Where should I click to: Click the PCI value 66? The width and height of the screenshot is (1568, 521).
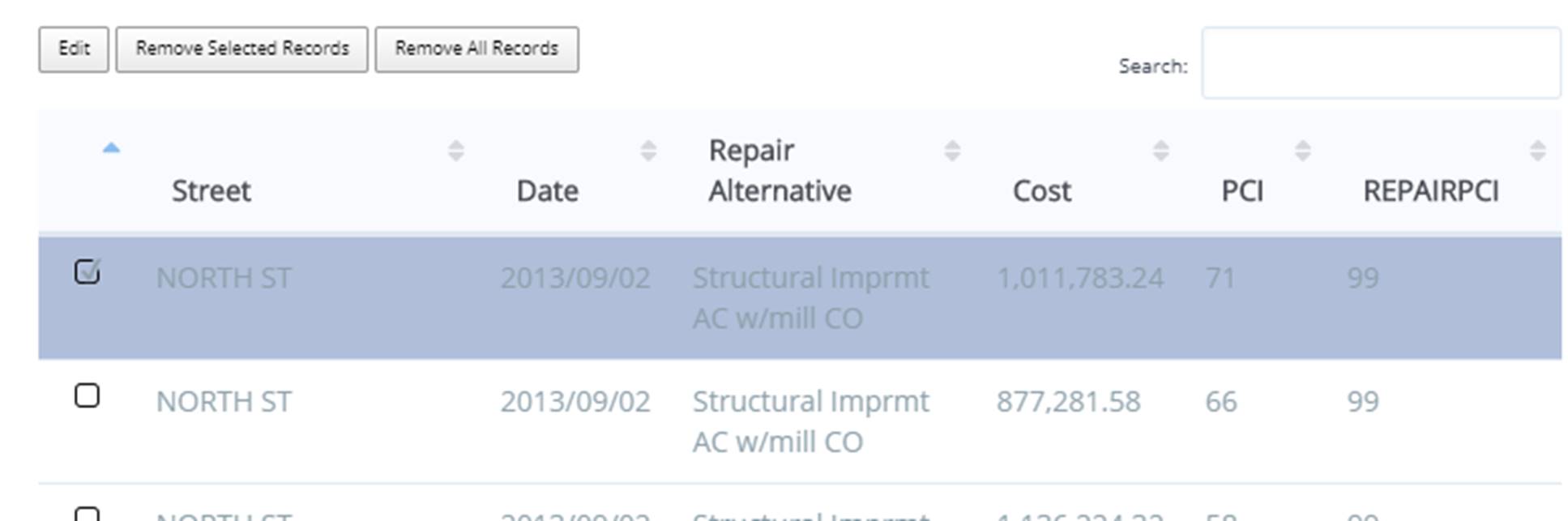(1220, 402)
